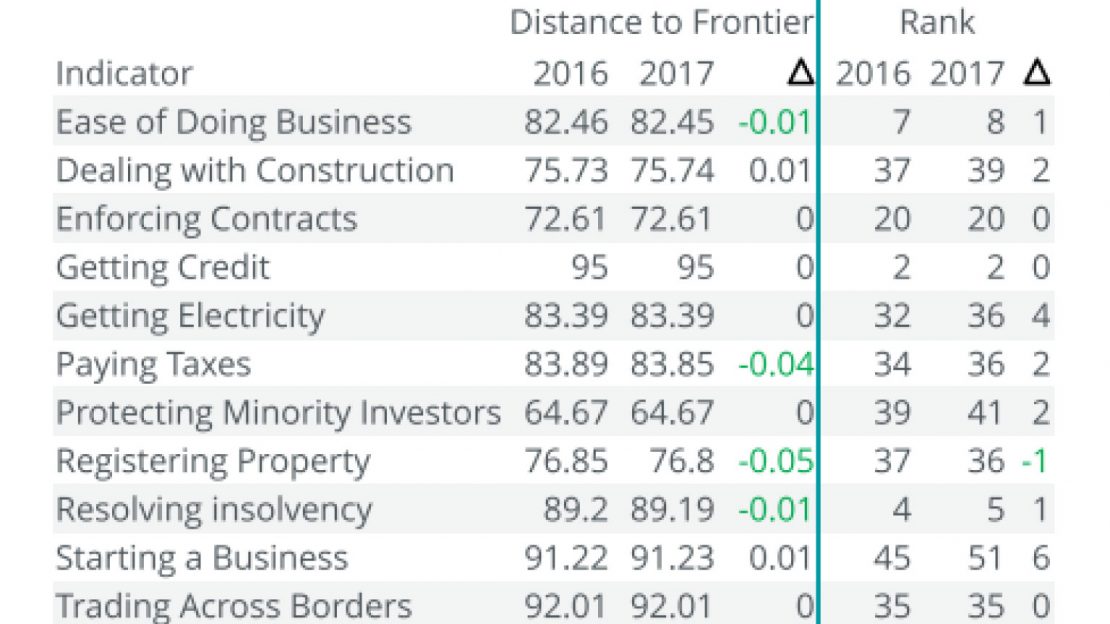The image size is (1110, 624).
Task: Select the Paying Taxes indicator
Action: click(153, 364)
